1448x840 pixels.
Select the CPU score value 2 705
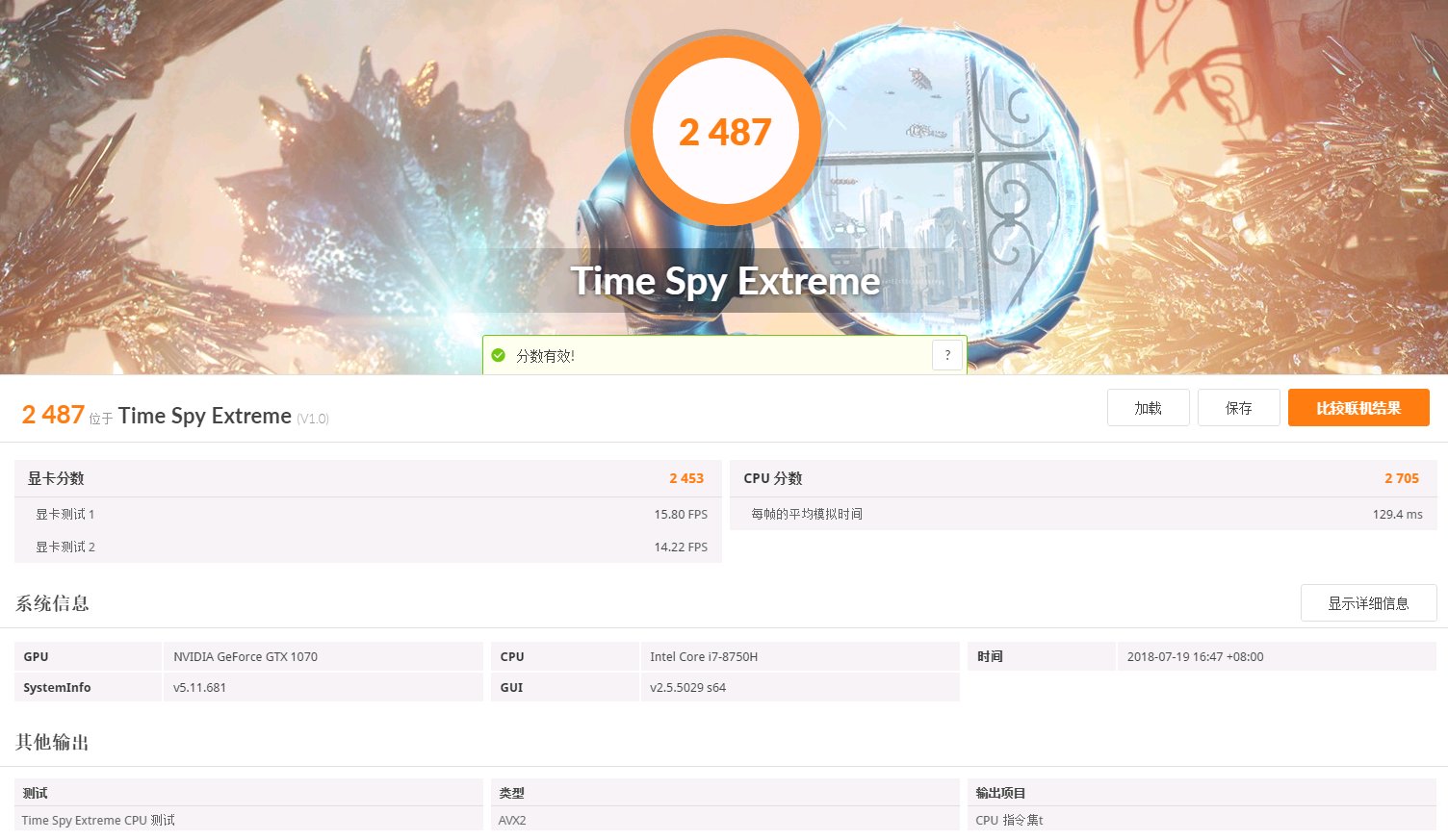[1402, 478]
